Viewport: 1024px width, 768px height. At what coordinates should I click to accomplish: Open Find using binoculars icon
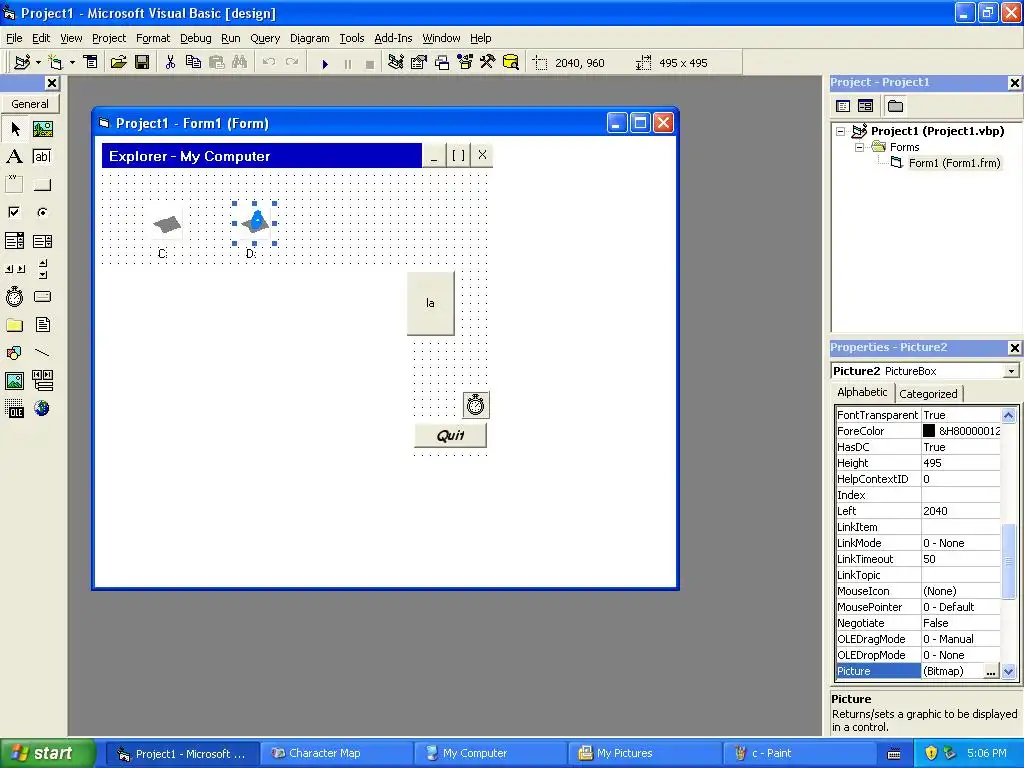pos(240,62)
